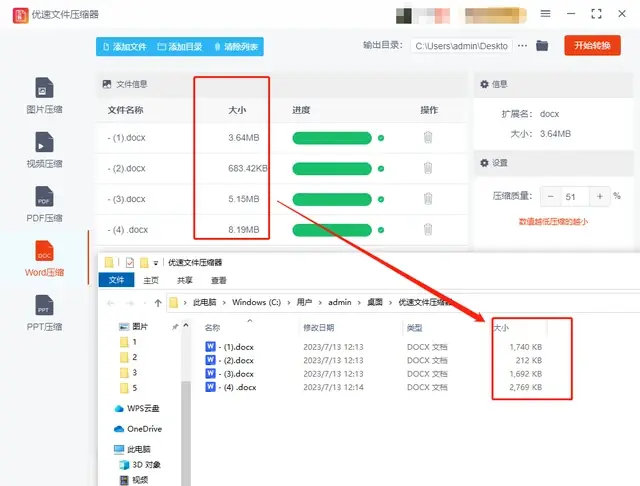Image resolution: width=640 pixels, height=486 pixels.
Task: Delete the (1).docx row via trash icon
Action: click(428, 138)
